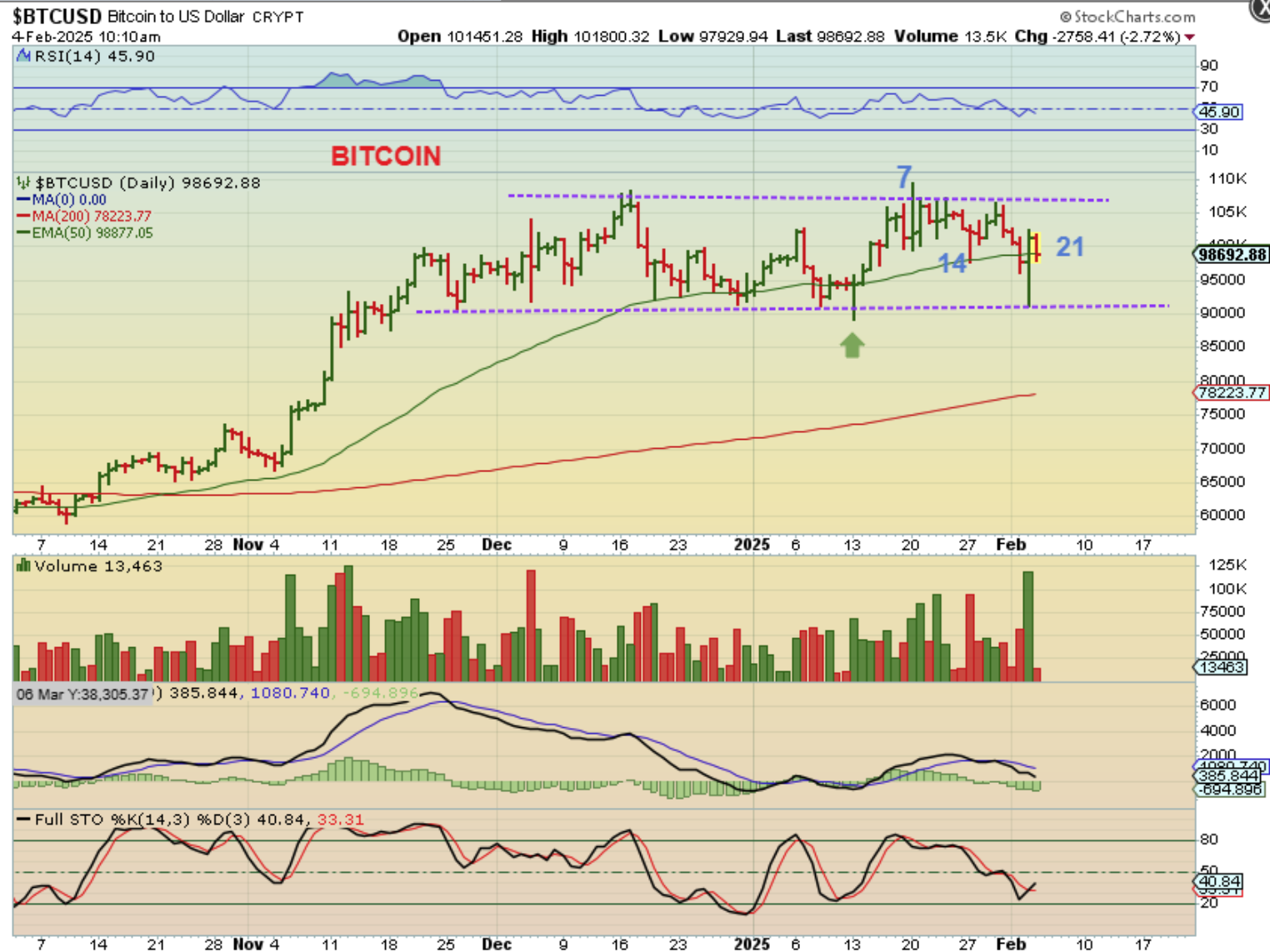Click the grey '06 Mar Y:38,305.37' readout
This screenshot has height=952, width=1270.
[82, 694]
